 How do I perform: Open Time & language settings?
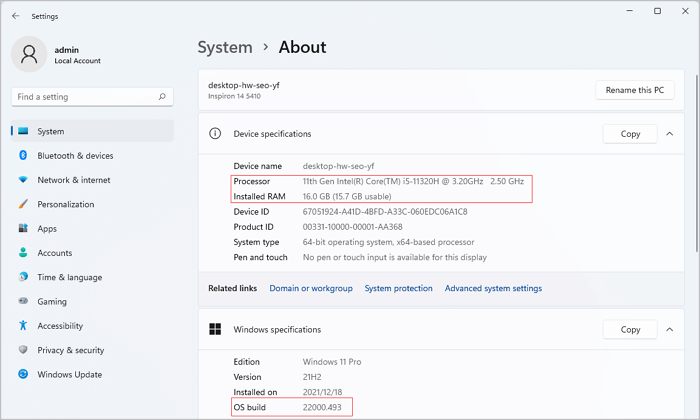click(x=69, y=277)
